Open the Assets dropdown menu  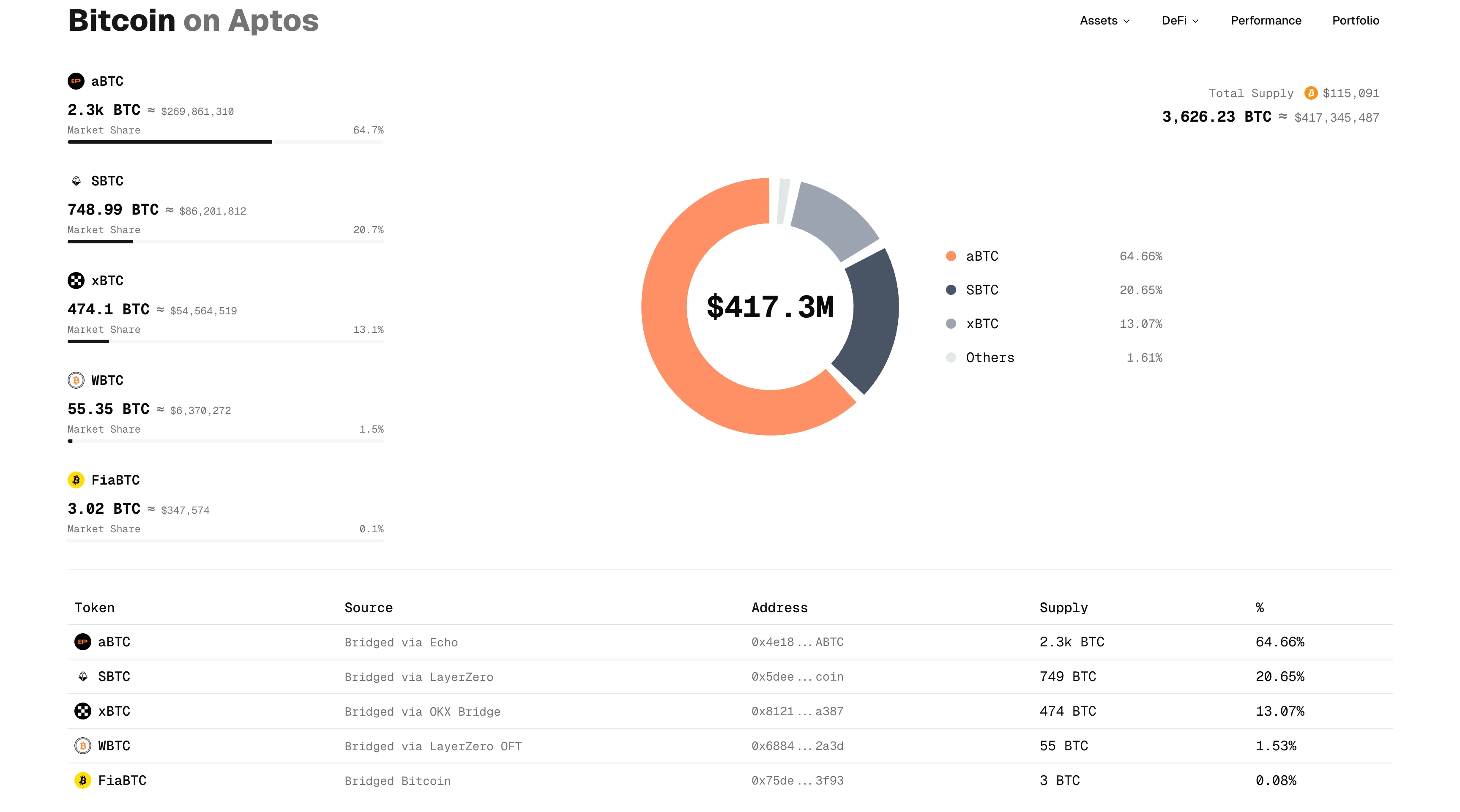click(1104, 20)
